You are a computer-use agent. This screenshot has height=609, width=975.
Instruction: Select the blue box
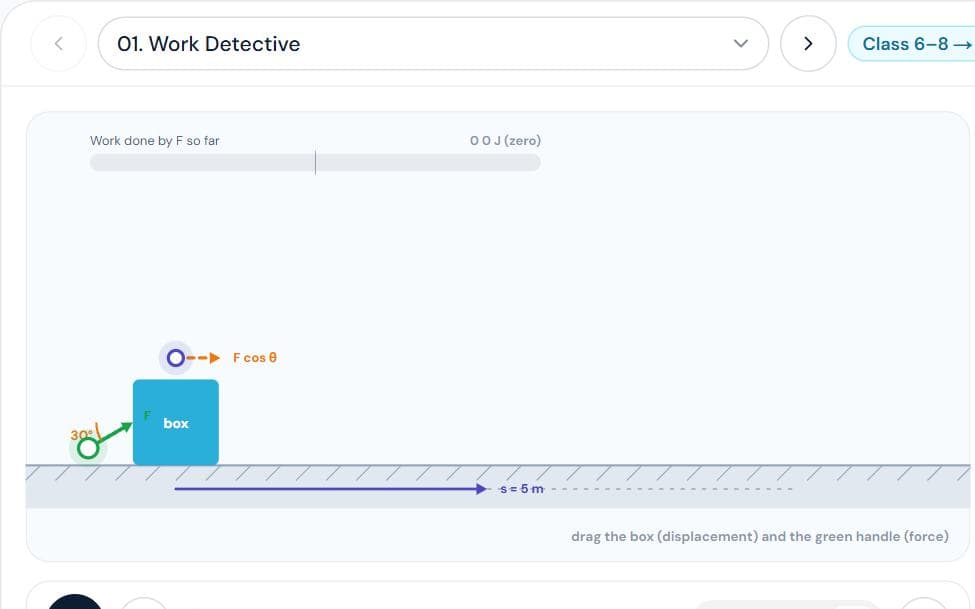click(x=176, y=422)
